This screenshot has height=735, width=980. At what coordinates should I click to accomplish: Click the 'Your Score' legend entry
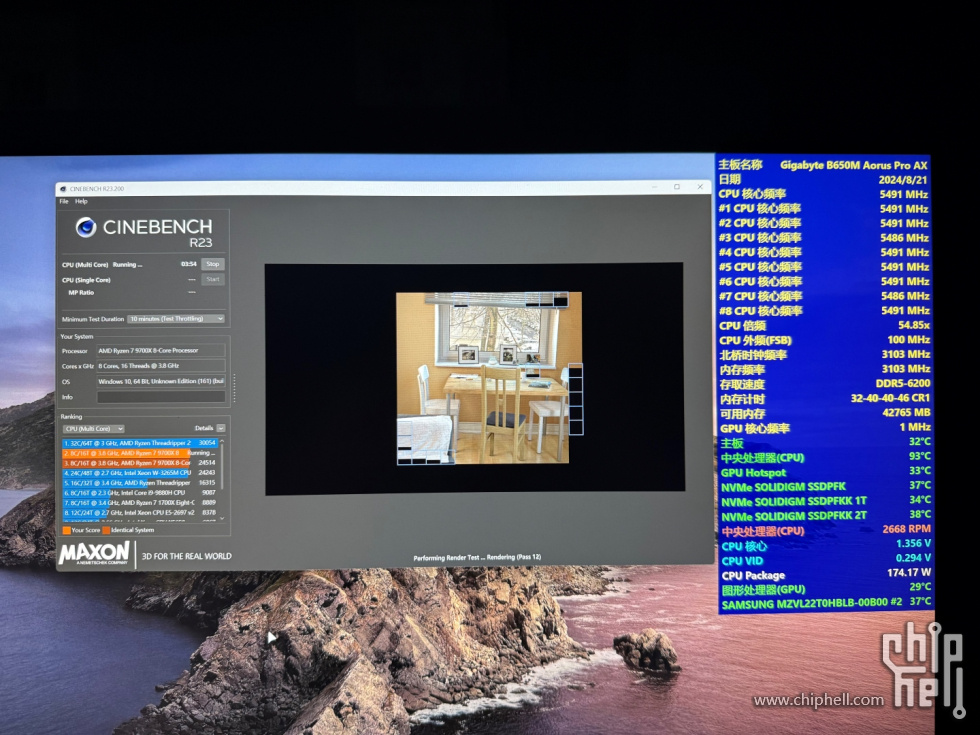81,530
